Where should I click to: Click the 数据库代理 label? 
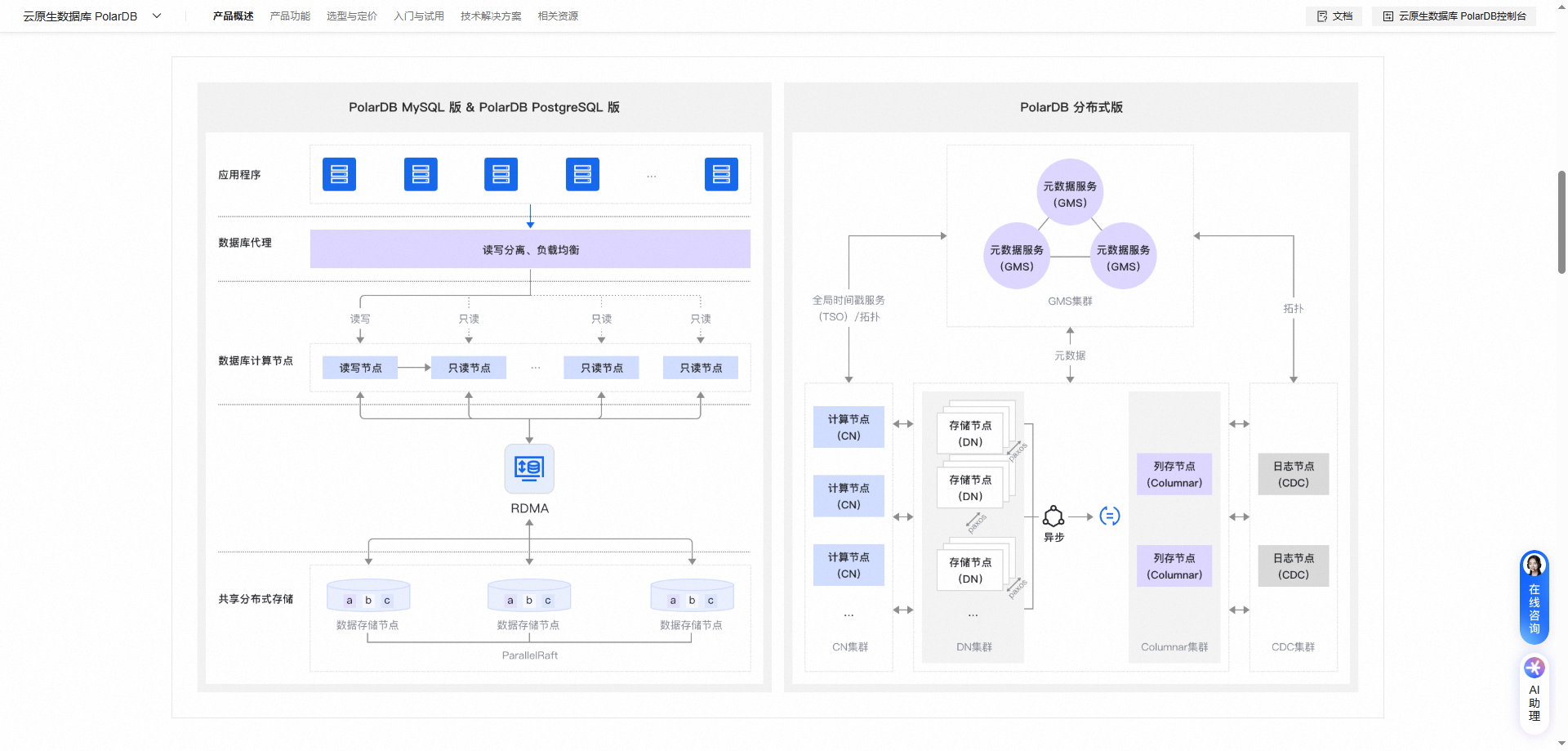(245, 243)
